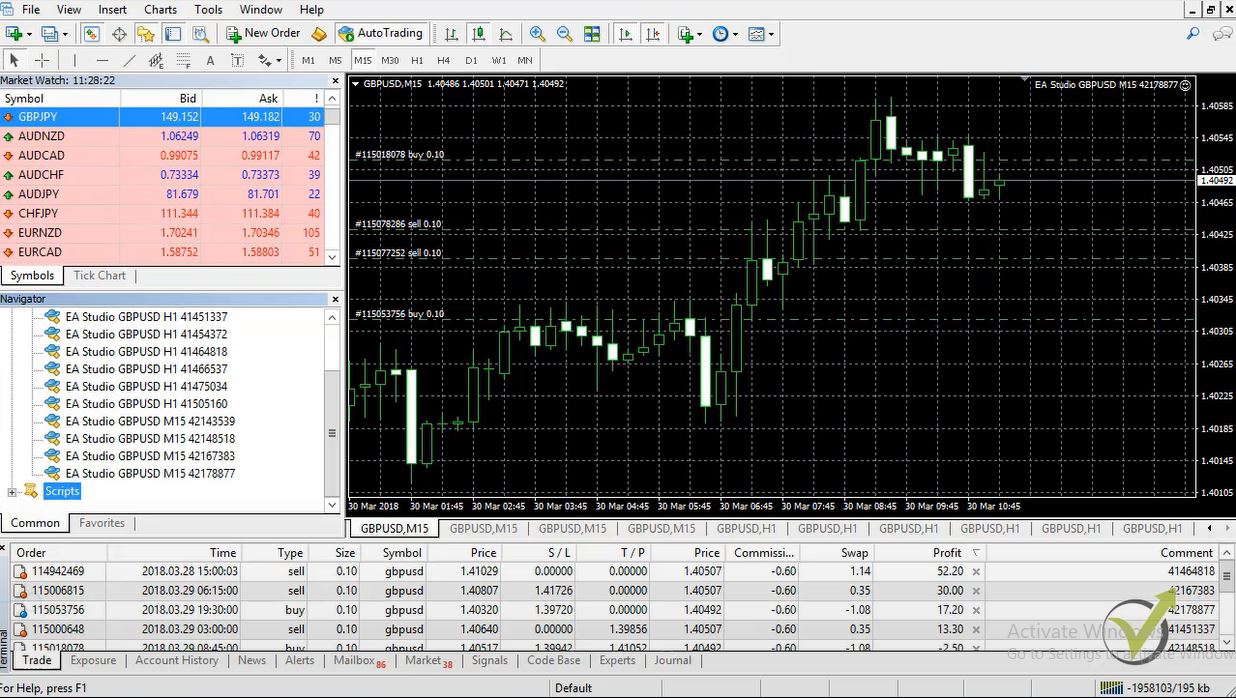Activate the Draw Horizontal Line tool

click(102, 60)
